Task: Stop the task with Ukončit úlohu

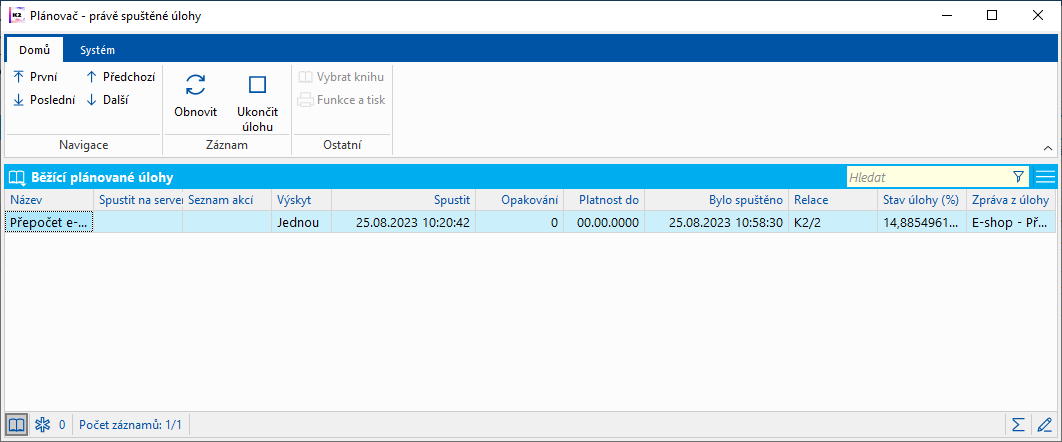Action: (x=257, y=102)
